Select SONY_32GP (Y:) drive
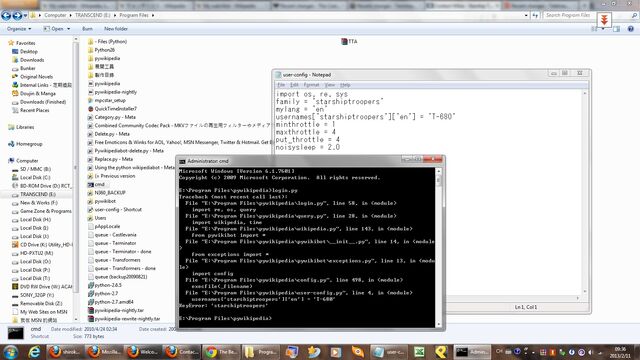This screenshot has width=640, height=360. 33,295
